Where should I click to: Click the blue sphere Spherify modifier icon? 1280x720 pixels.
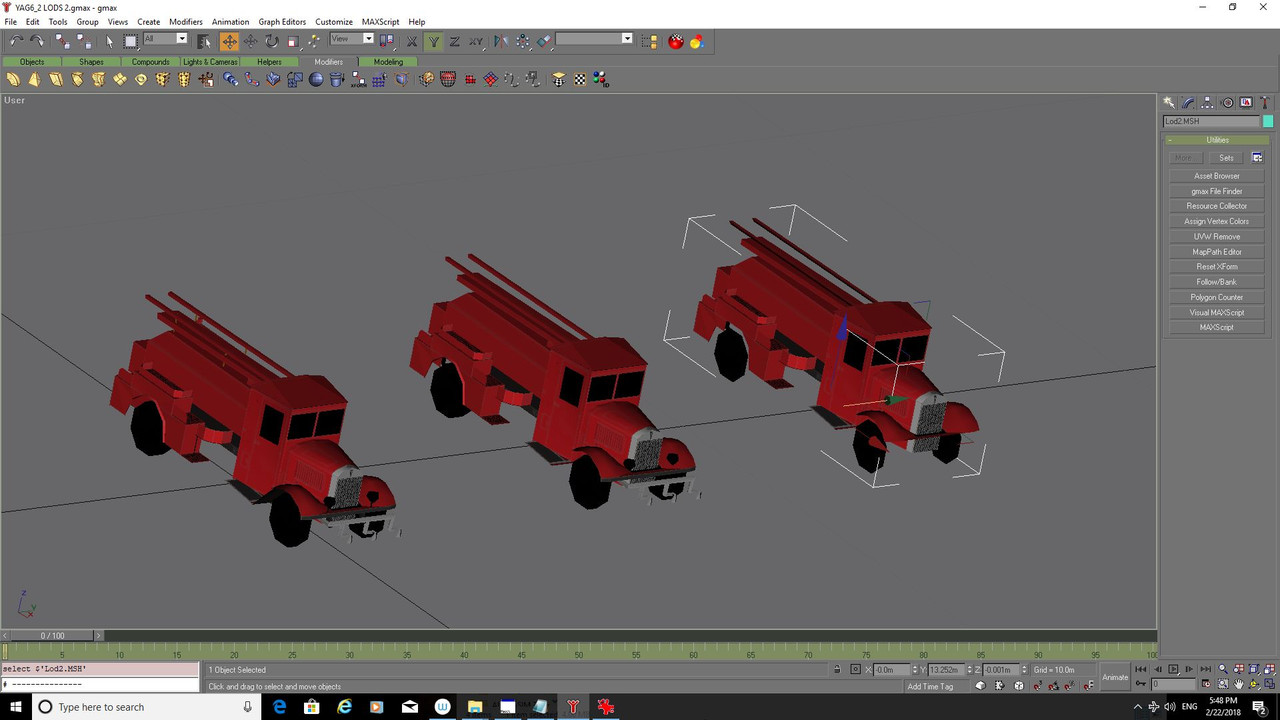(316, 79)
